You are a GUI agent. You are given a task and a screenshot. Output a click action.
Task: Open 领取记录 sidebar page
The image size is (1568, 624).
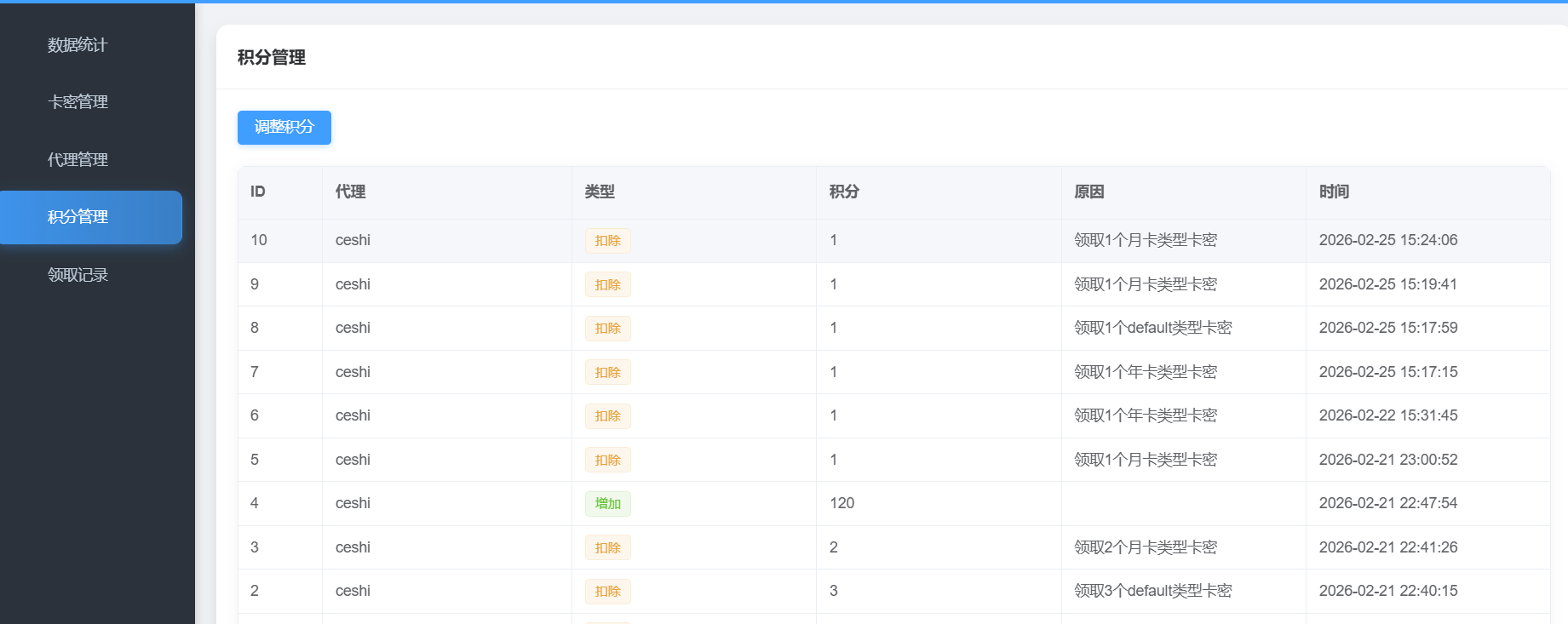(x=78, y=275)
